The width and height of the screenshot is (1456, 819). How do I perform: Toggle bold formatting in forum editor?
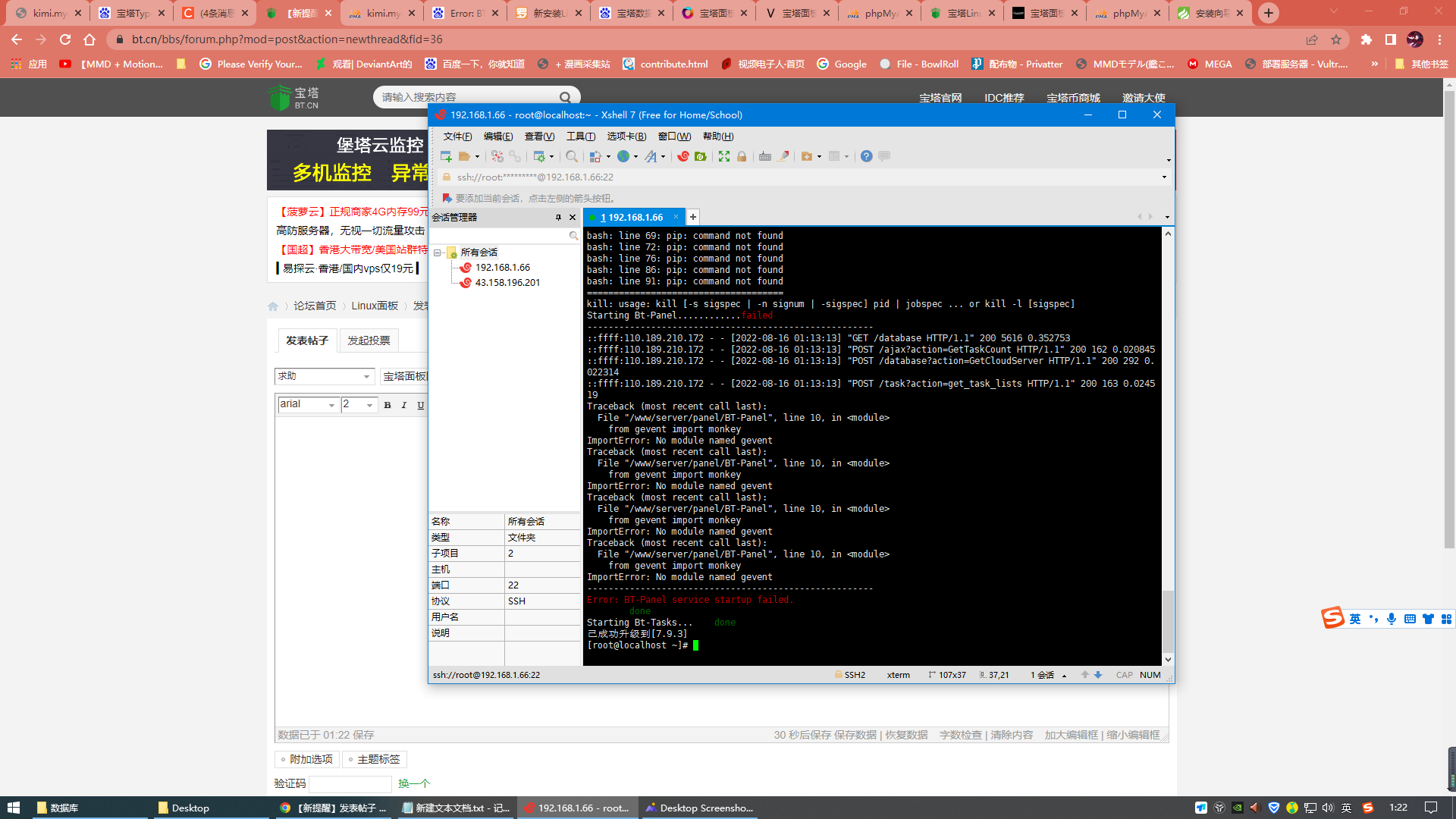tap(388, 405)
